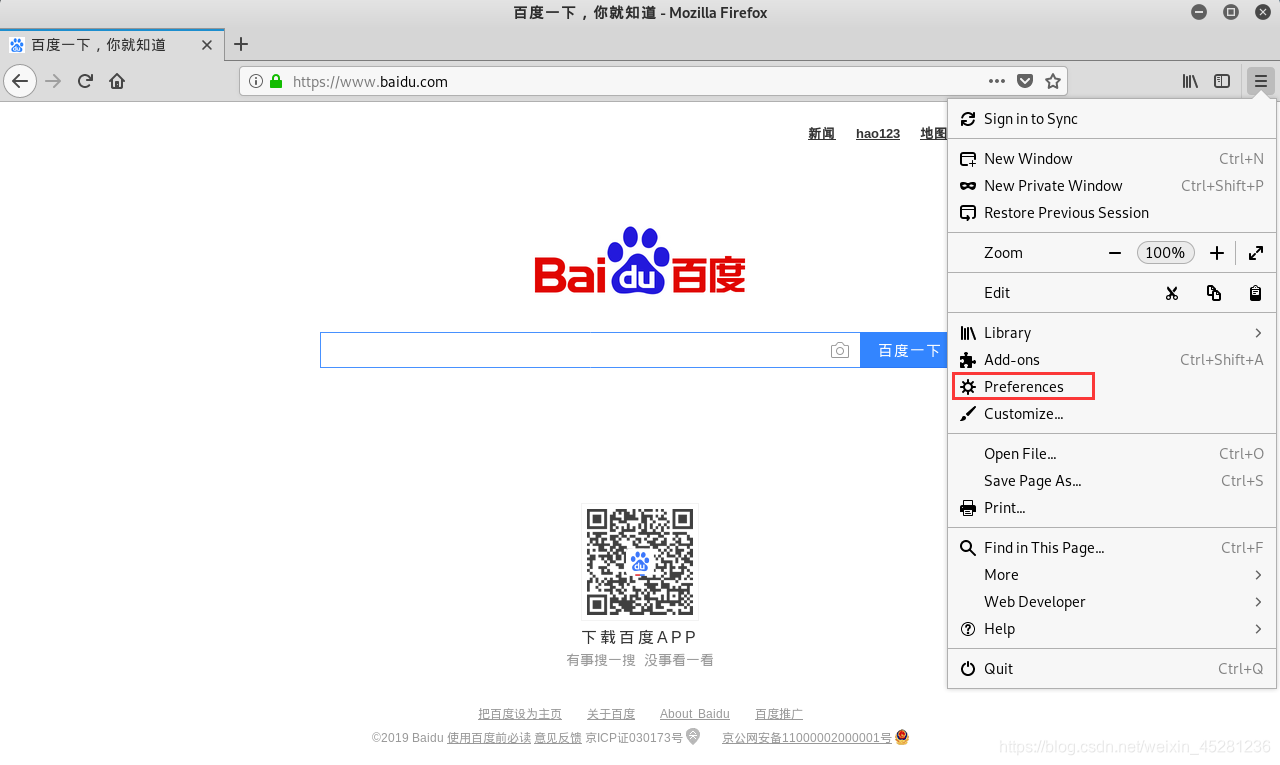Open the Library toolbar button
The width and height of the screenshot is (1280, 765).
point(1190,81)
